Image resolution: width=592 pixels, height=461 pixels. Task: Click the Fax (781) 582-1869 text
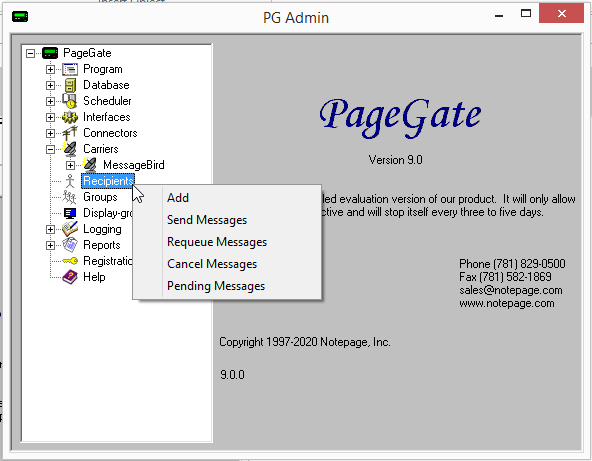(x=506, y=277)
